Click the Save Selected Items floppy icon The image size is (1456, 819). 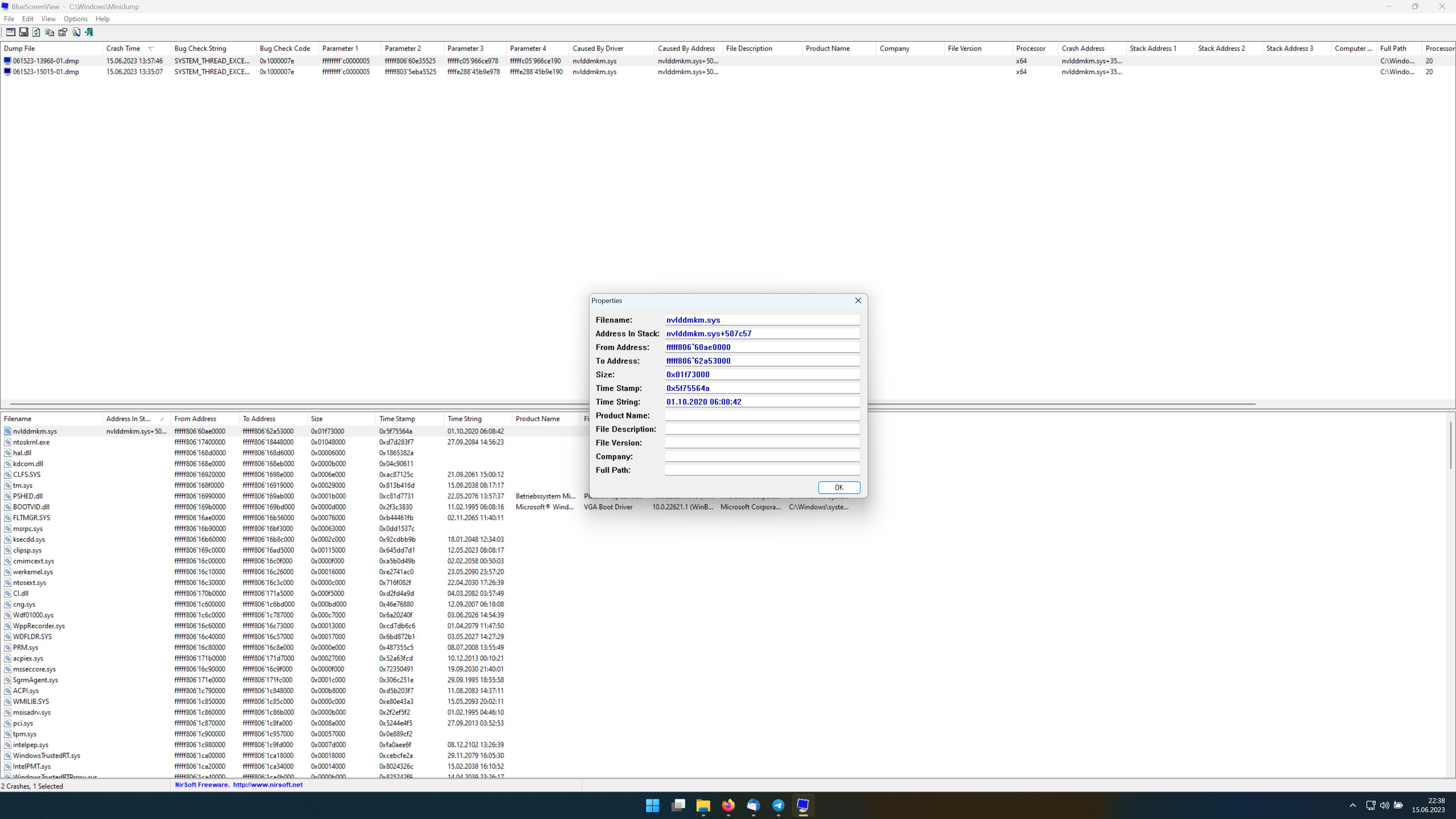pos(24,32)
